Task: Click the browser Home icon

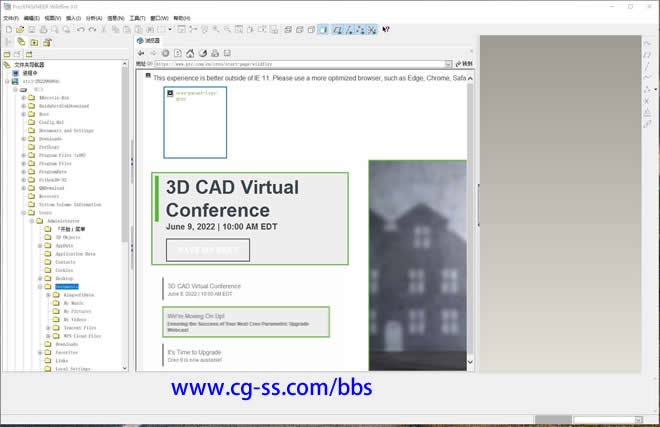Action: point(191,53)
